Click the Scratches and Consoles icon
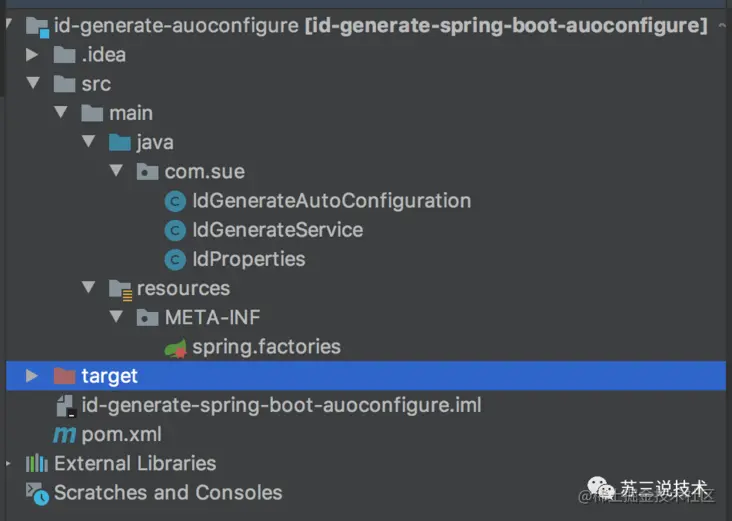 click(x=37, y=492)
